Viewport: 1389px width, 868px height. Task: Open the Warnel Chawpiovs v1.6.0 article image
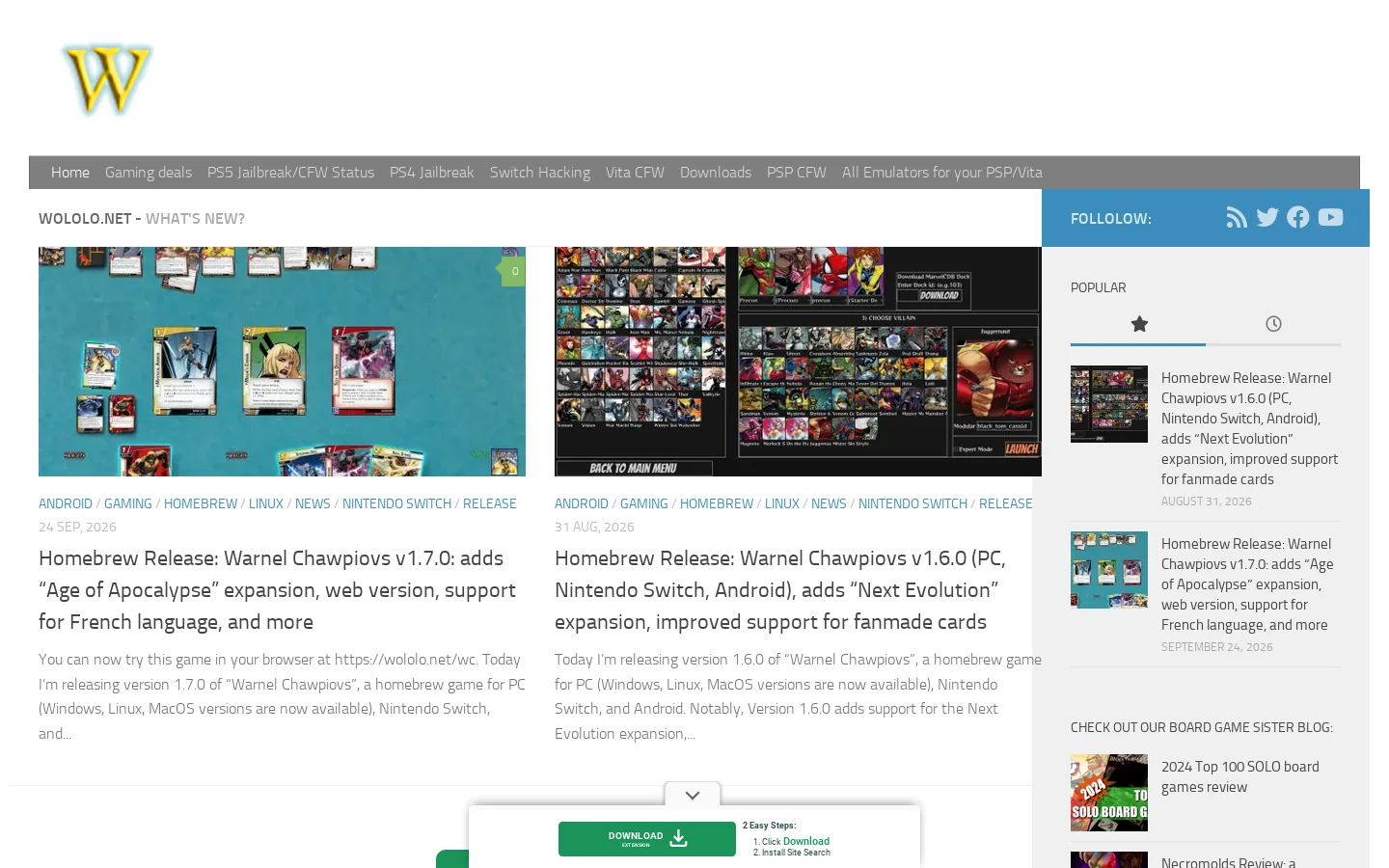pyautogui.click(x=798, y=362)
